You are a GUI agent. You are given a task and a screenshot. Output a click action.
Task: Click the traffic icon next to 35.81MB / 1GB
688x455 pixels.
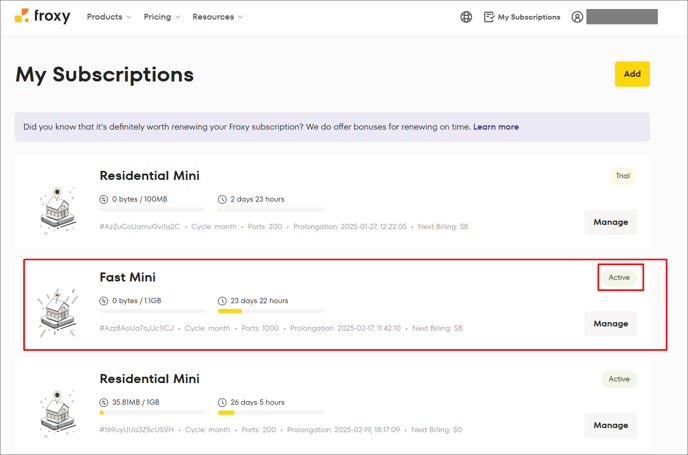tap(104, 402)
